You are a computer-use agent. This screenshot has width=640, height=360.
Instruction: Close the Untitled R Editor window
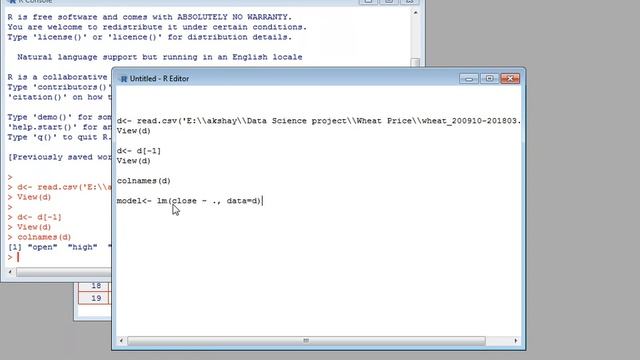coord(510,78)
